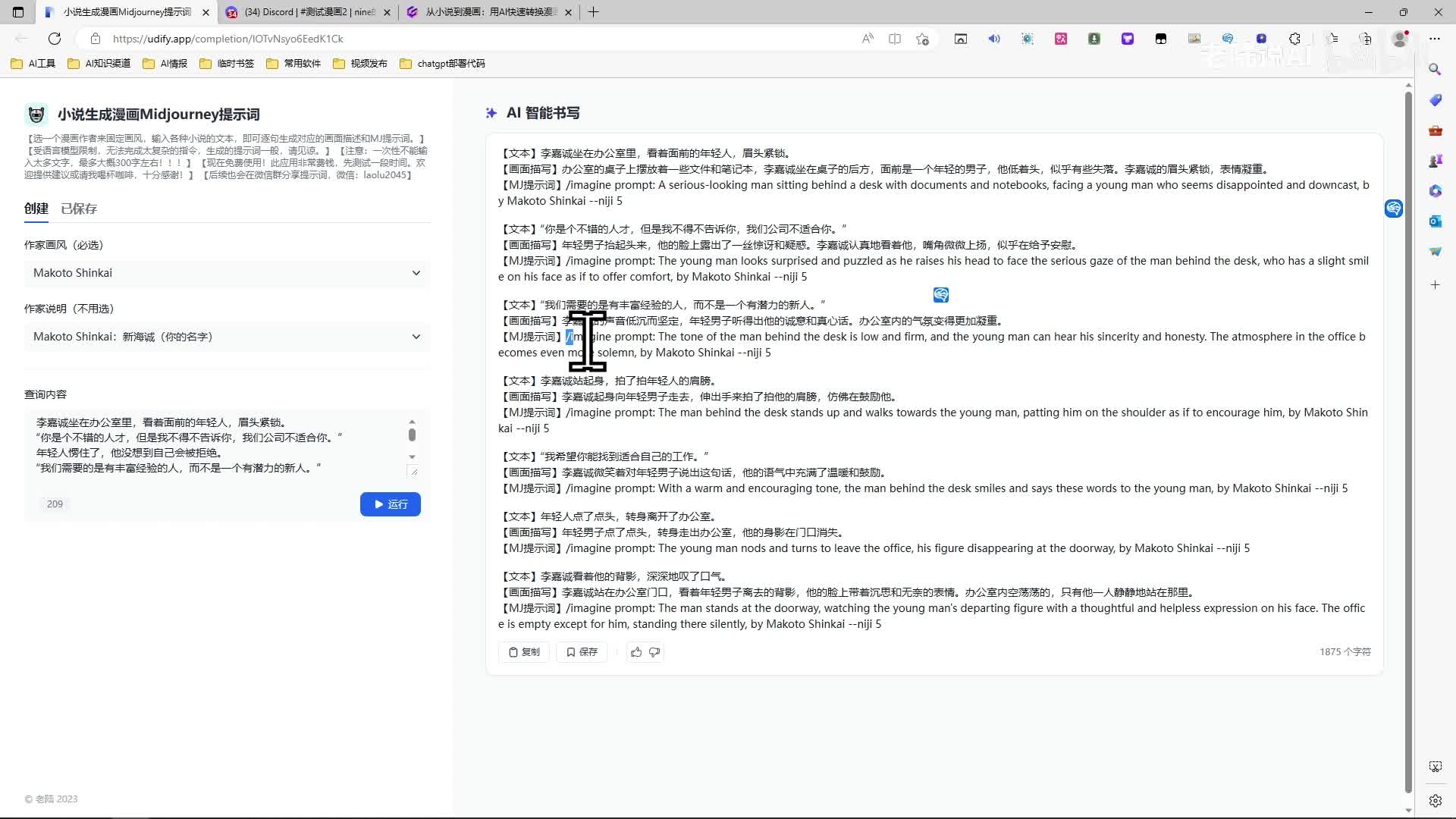Open sidebar settings gear icon
Image resolution: width=1456 pixels, height=819 pixels.
tap(1435, 801)
